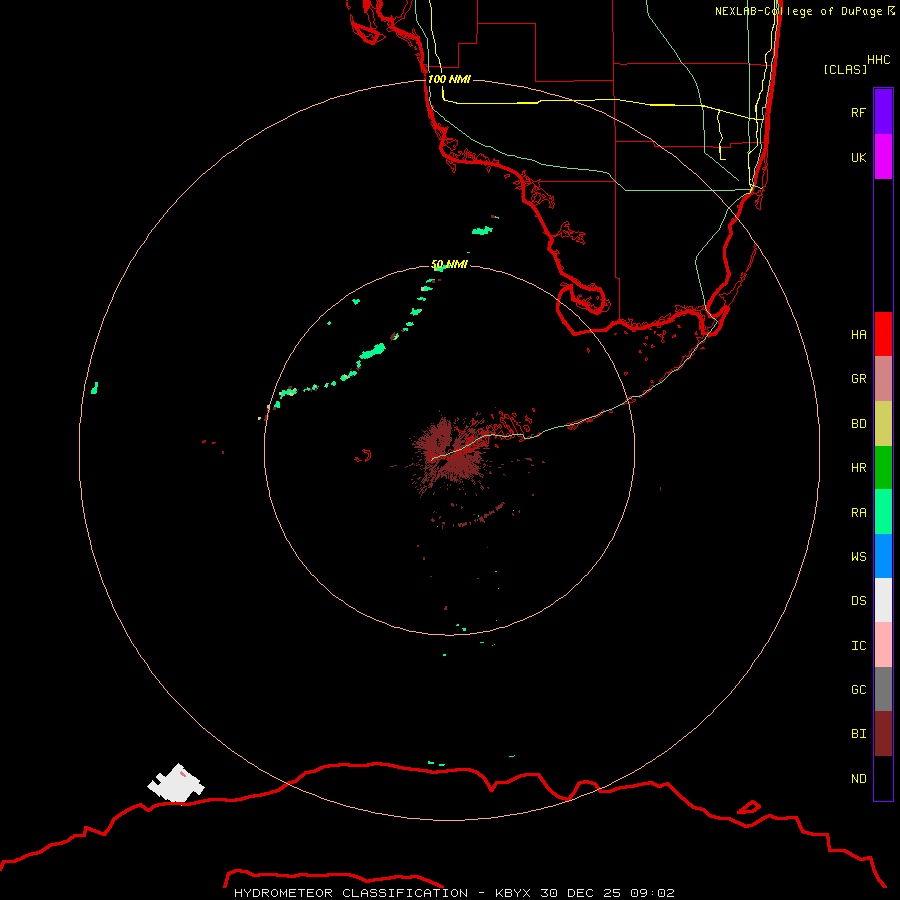900x900 pixels.
Task: Click the mint green RA legend swatch
Action: 883,512
